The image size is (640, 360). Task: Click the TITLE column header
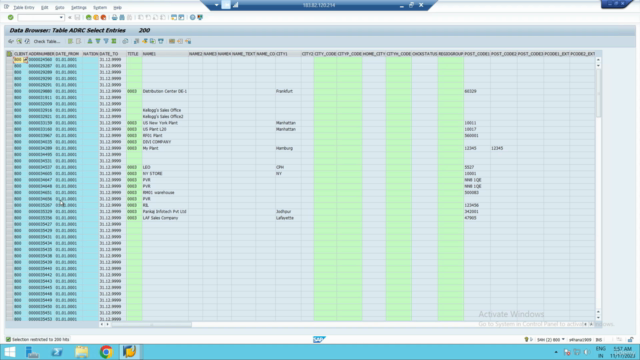click(x=134, y=54)
